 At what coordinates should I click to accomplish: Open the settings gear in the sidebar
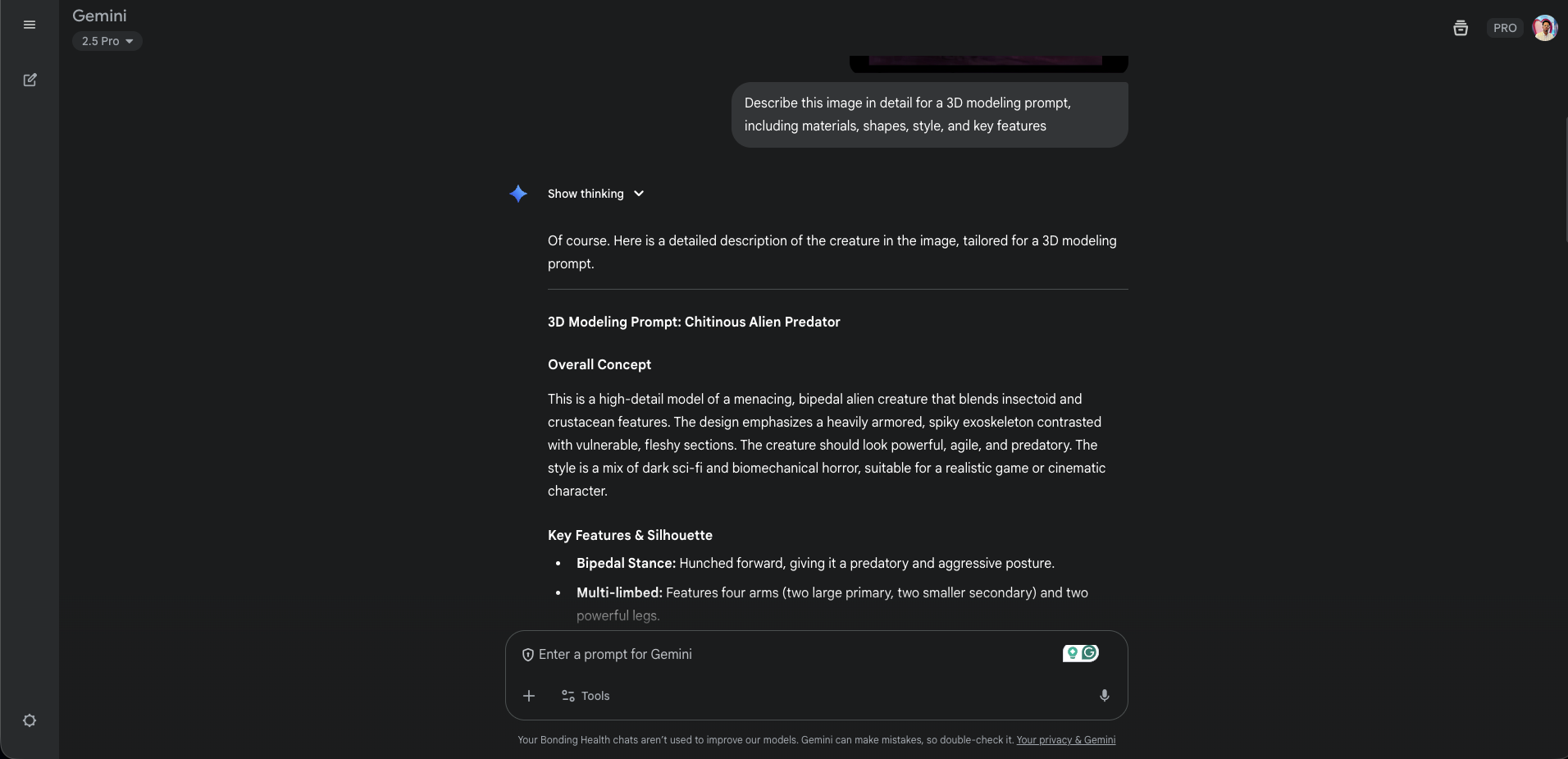(30, 720)
